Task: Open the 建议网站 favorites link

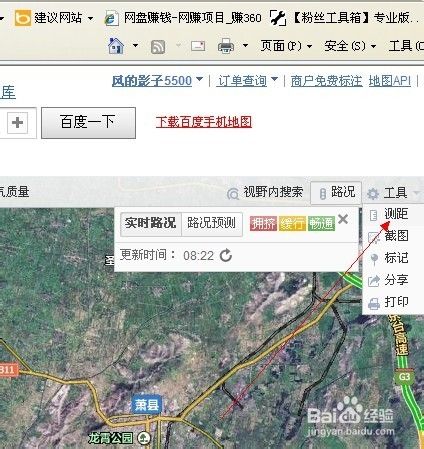Action: click(x=49, y=18)
